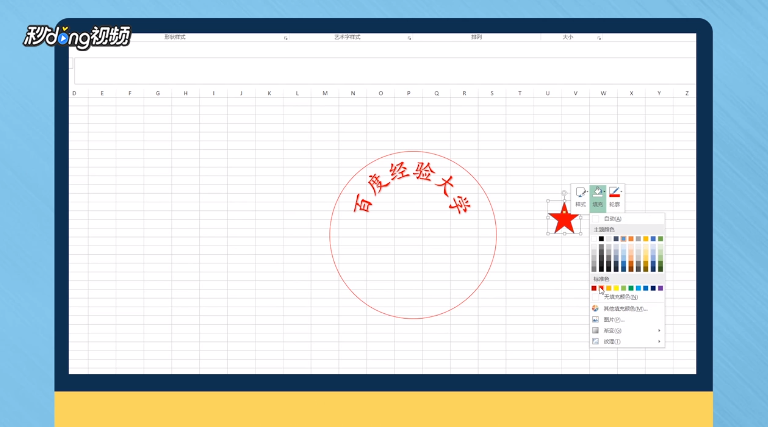Screen dimensions: 768x427
Task: Select column G header
Action: pos(158,93)
